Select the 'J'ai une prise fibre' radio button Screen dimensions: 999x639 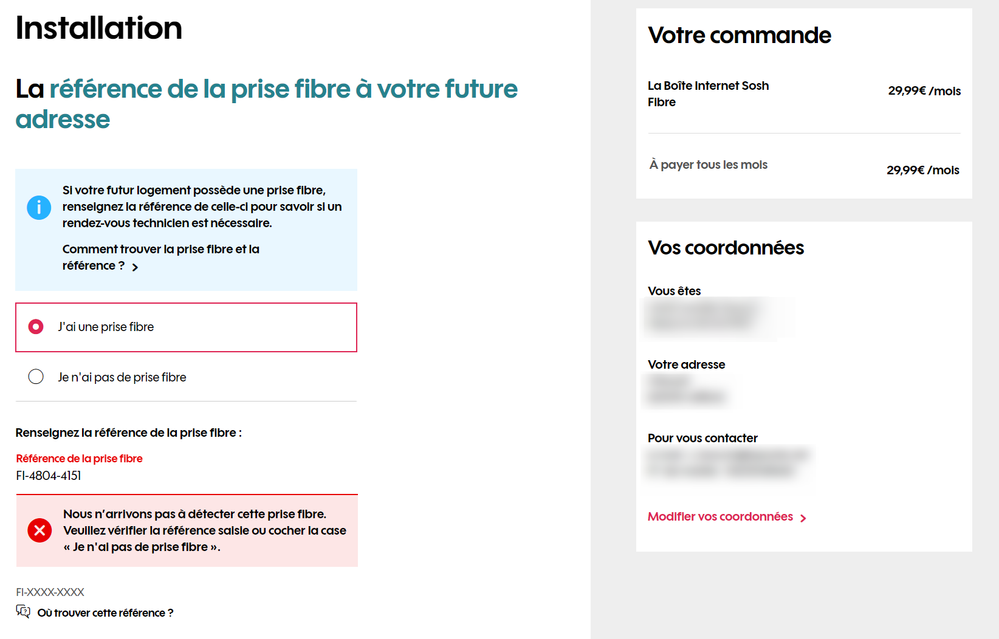point(36,327)
